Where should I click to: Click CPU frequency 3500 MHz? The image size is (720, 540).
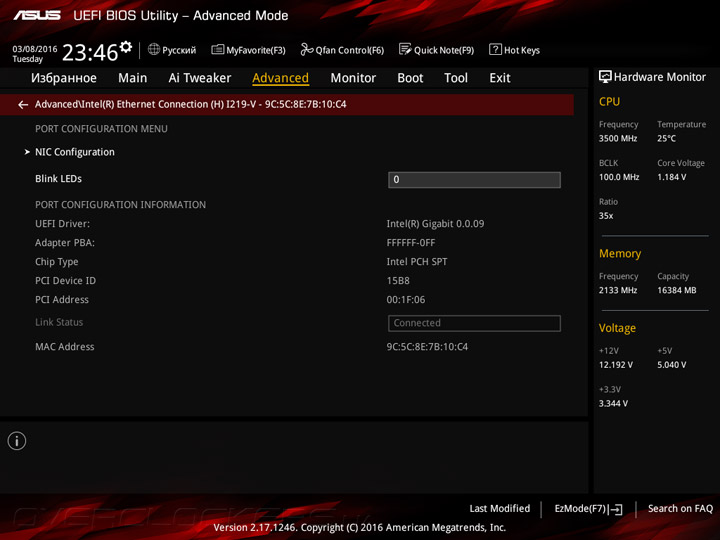[618, 138]
